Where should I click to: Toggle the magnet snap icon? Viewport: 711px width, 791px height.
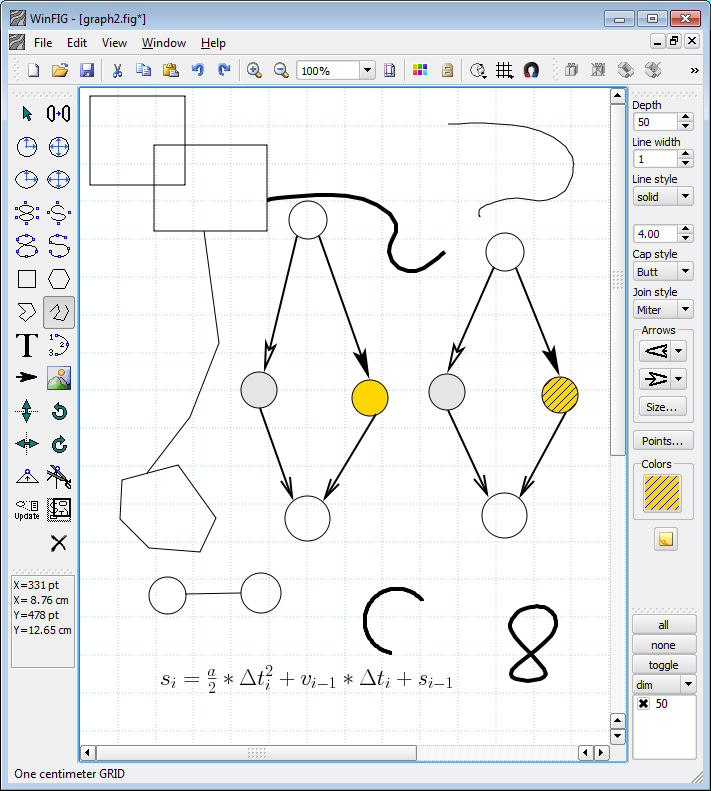tap(531, 70)
